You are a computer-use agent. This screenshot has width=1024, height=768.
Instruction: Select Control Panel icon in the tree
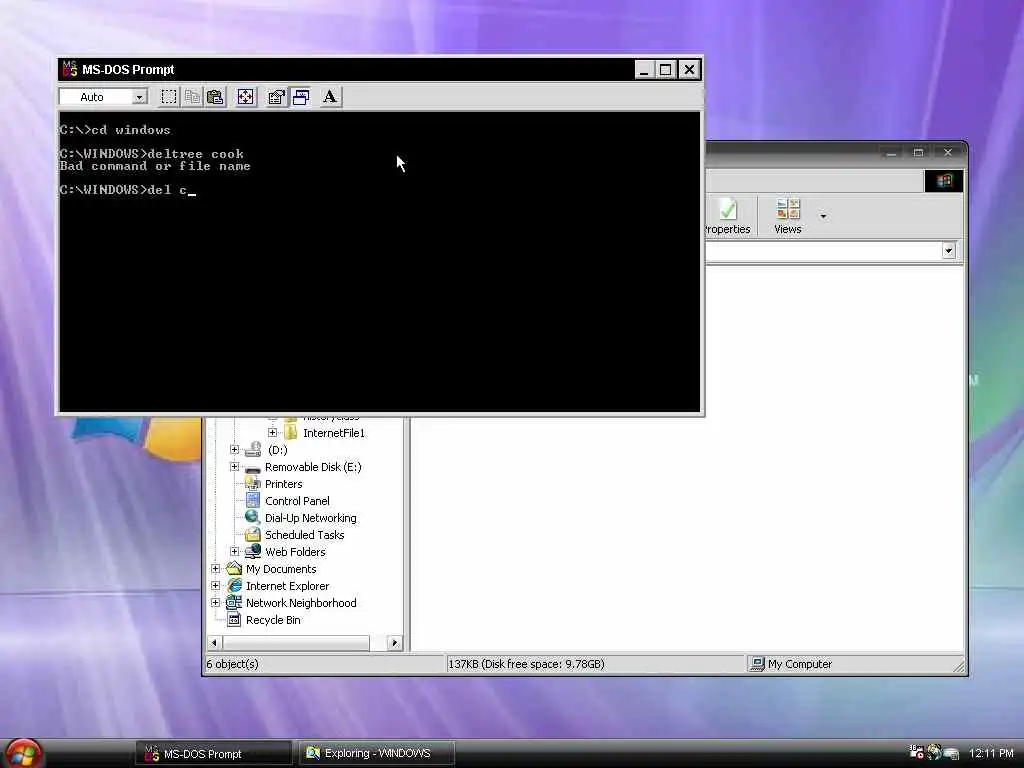point(253,501)
